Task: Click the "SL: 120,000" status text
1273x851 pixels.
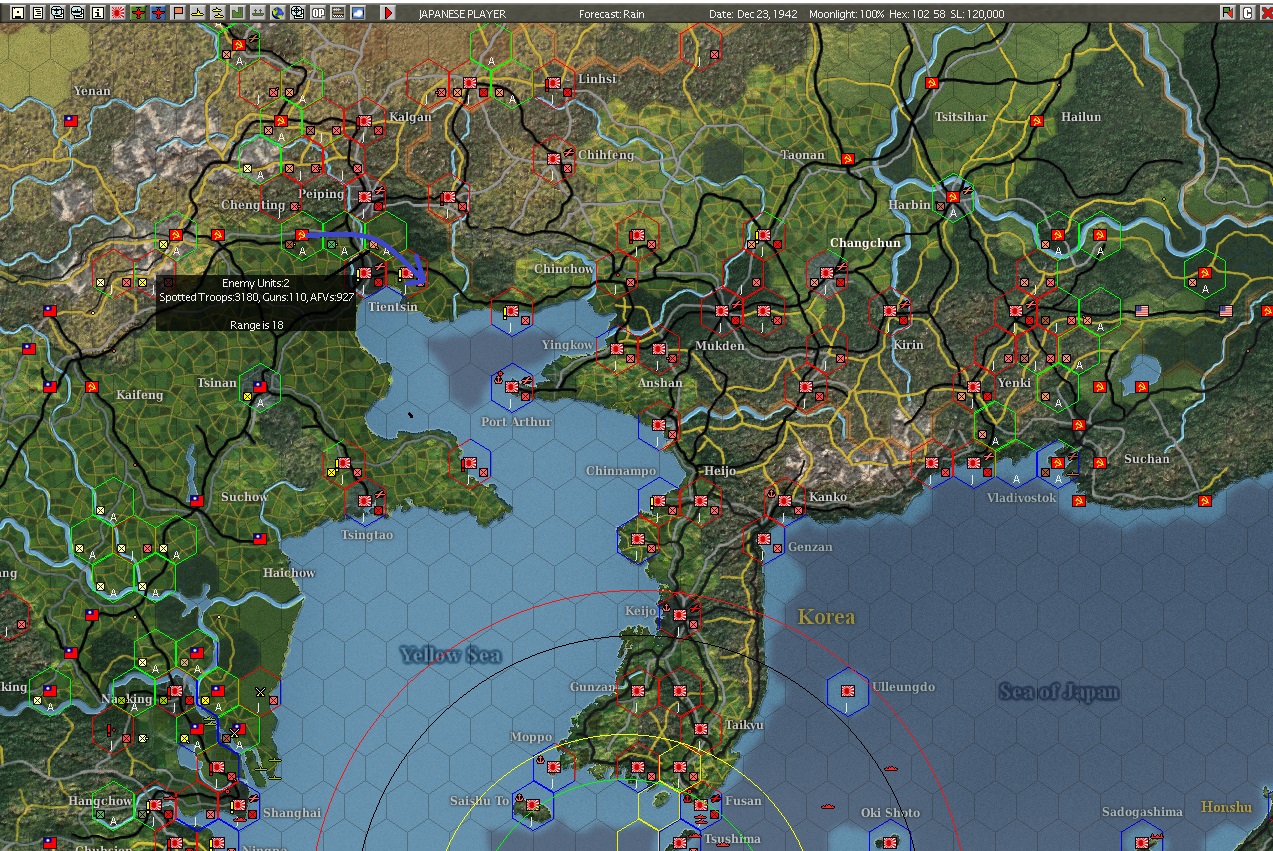Action: click(976, 14)
